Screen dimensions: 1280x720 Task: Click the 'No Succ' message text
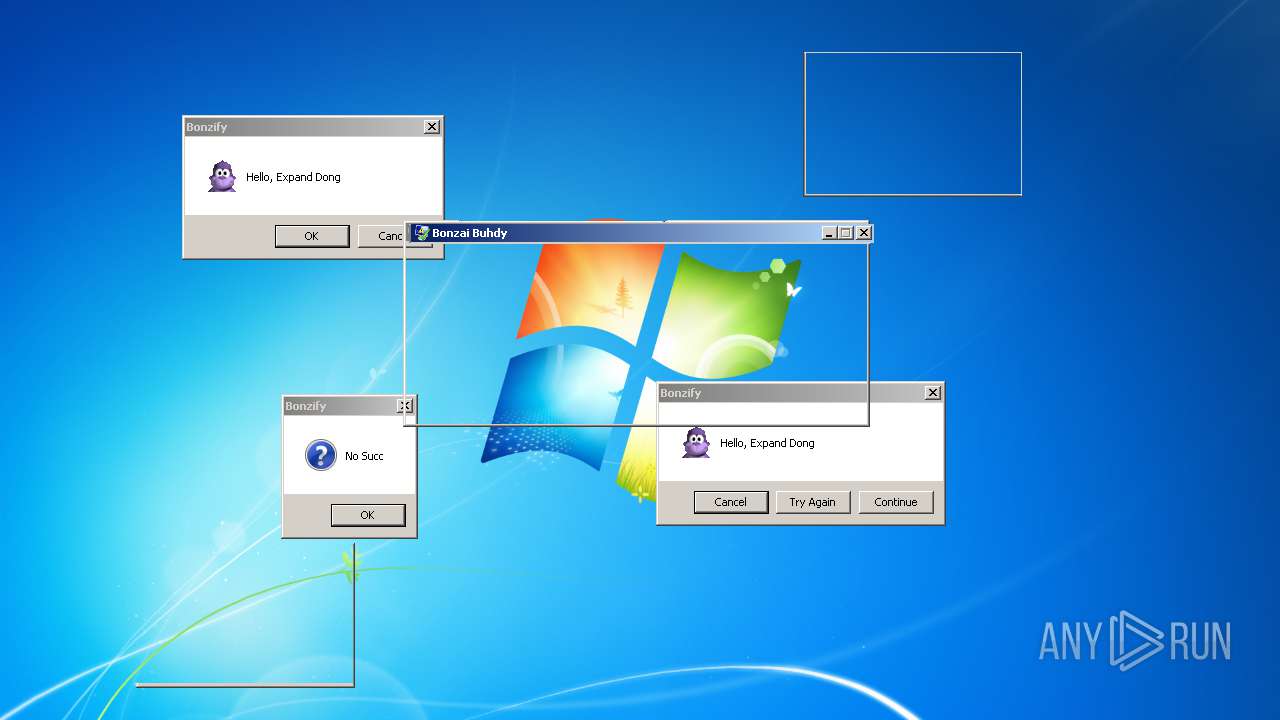tap(364, 456)
